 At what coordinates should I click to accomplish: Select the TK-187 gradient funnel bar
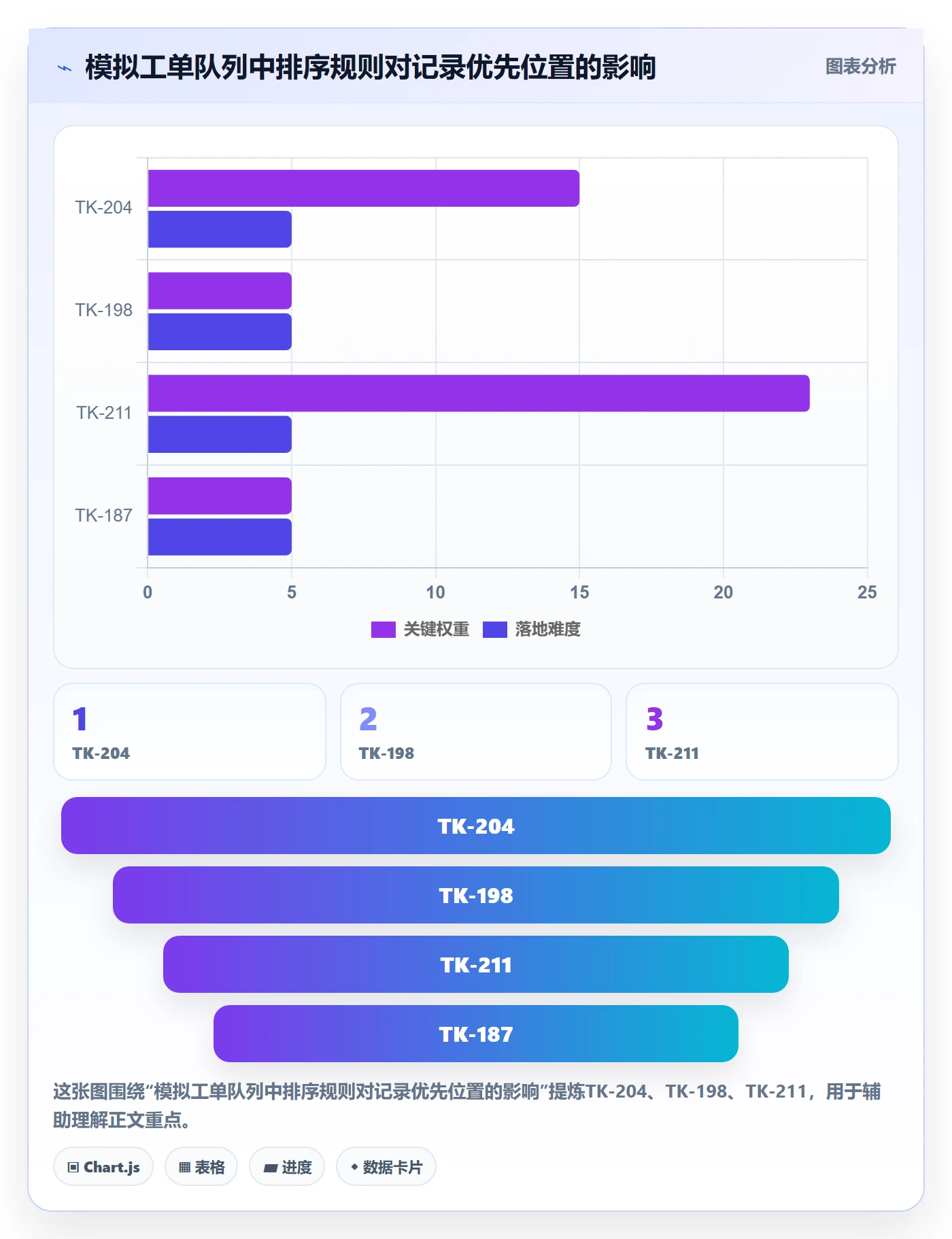[476, 1034]
